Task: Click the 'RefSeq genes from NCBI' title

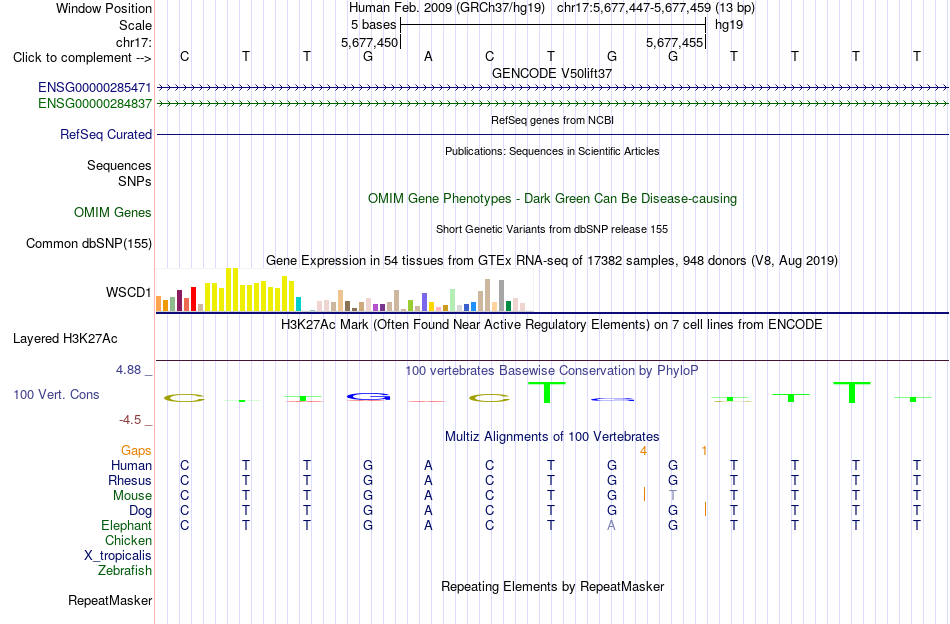Action: (552, 120)
